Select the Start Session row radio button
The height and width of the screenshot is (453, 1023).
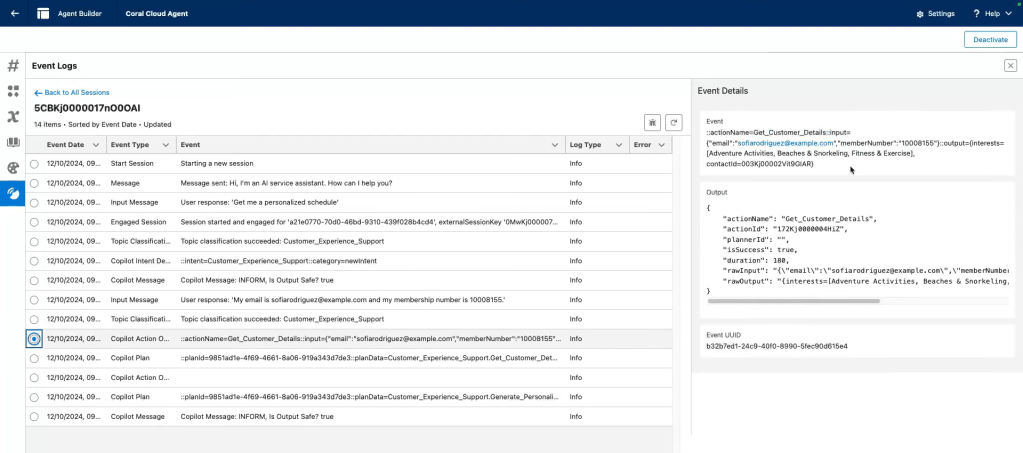35,164
